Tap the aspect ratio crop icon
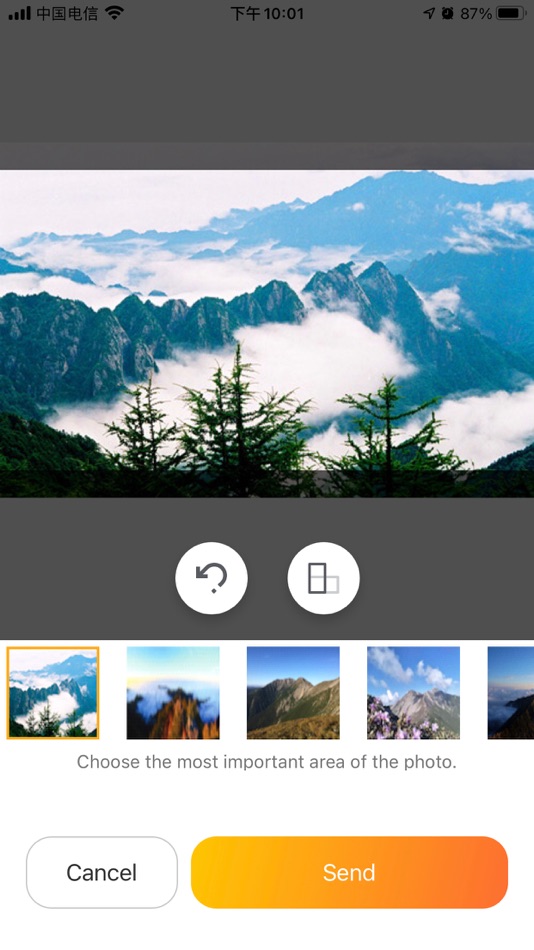534x950 pixels. (x=323, y=578)
